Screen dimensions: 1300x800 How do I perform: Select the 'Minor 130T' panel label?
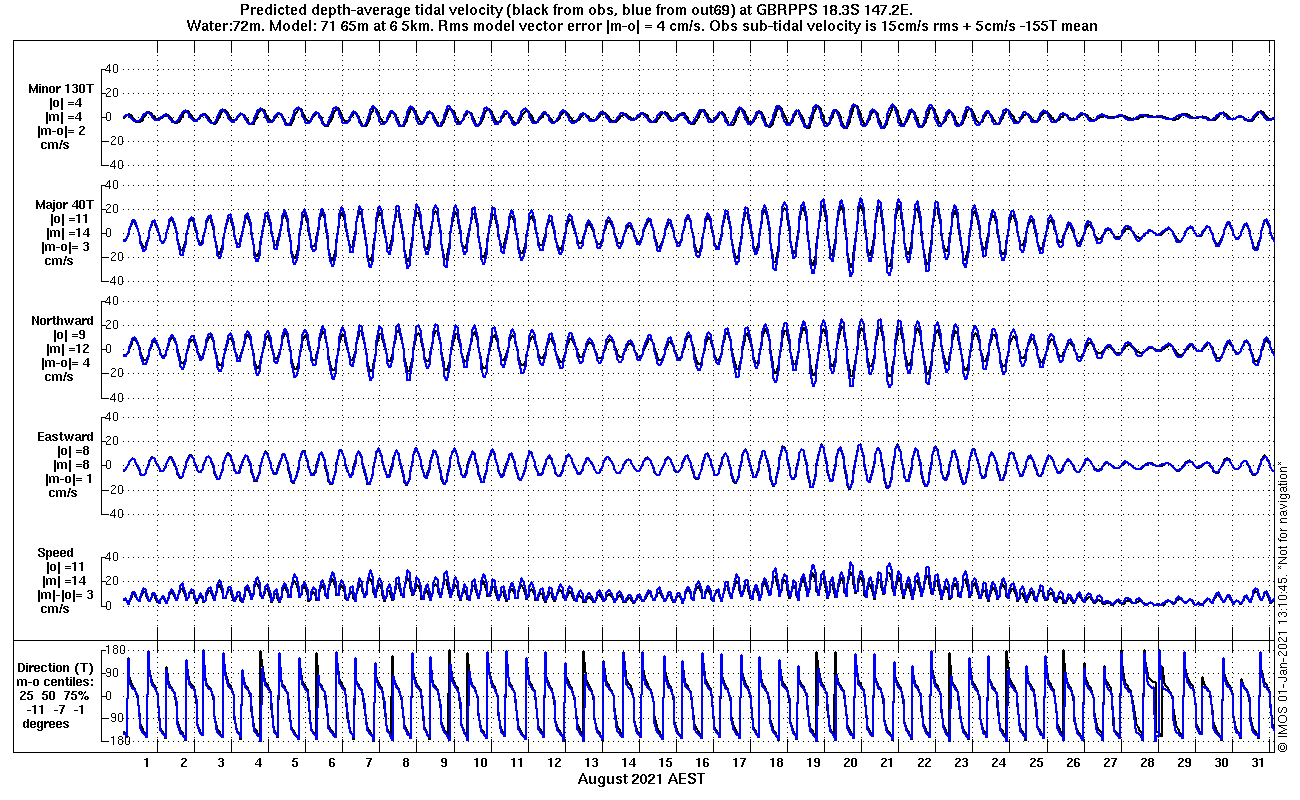point(61,89)
